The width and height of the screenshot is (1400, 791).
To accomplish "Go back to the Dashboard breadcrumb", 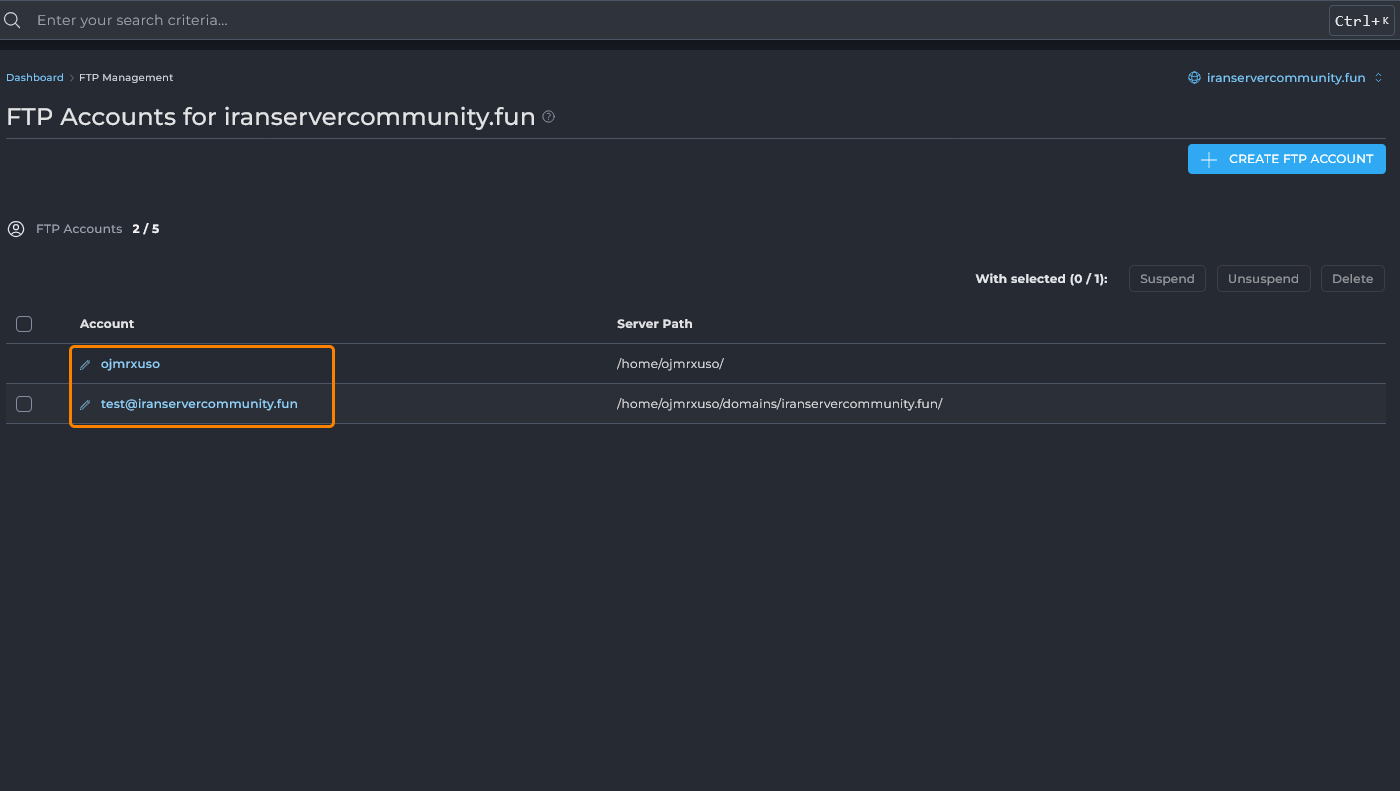I will (35, 78).
